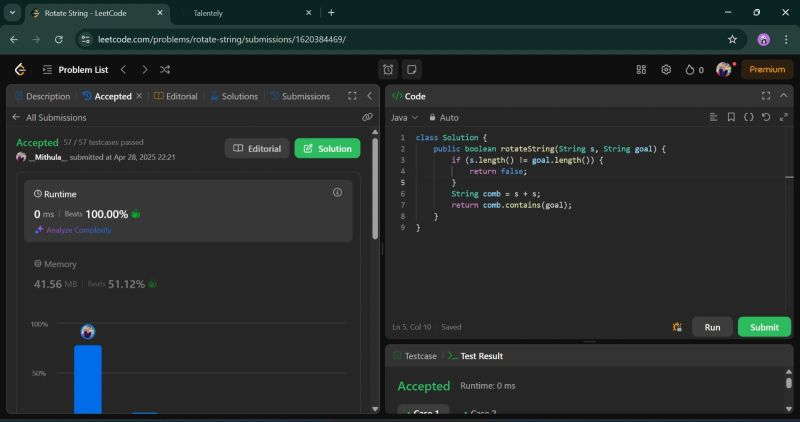Switch to the Editorial tab
Screen dimensions: 800x422
176,96
